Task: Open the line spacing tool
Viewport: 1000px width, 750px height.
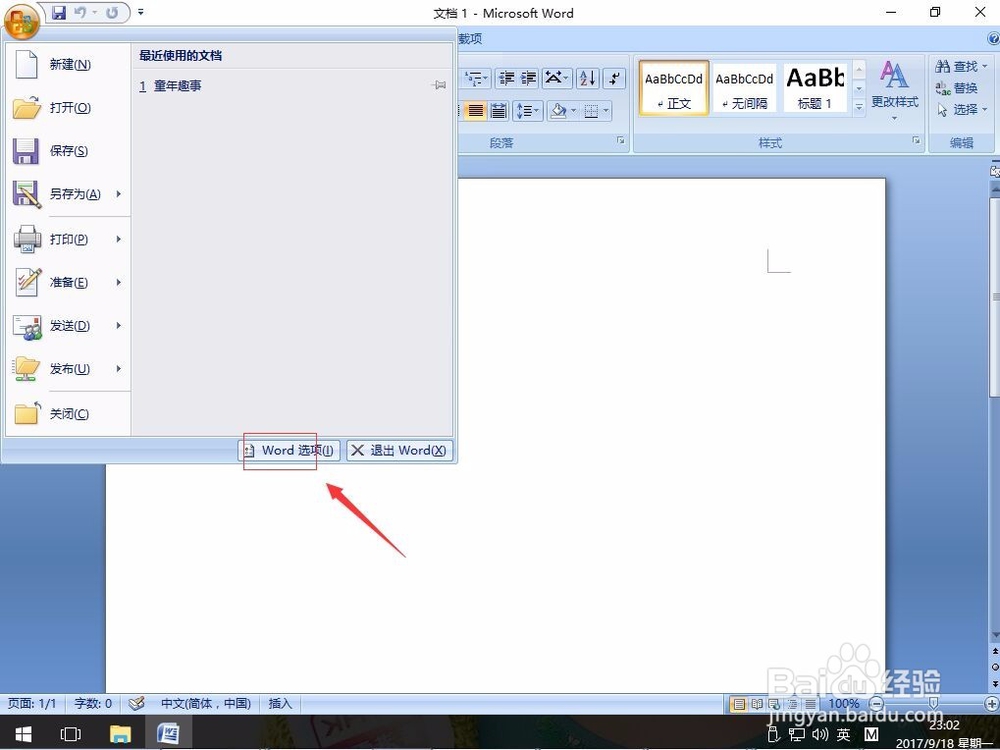Action: pos(527,111)
